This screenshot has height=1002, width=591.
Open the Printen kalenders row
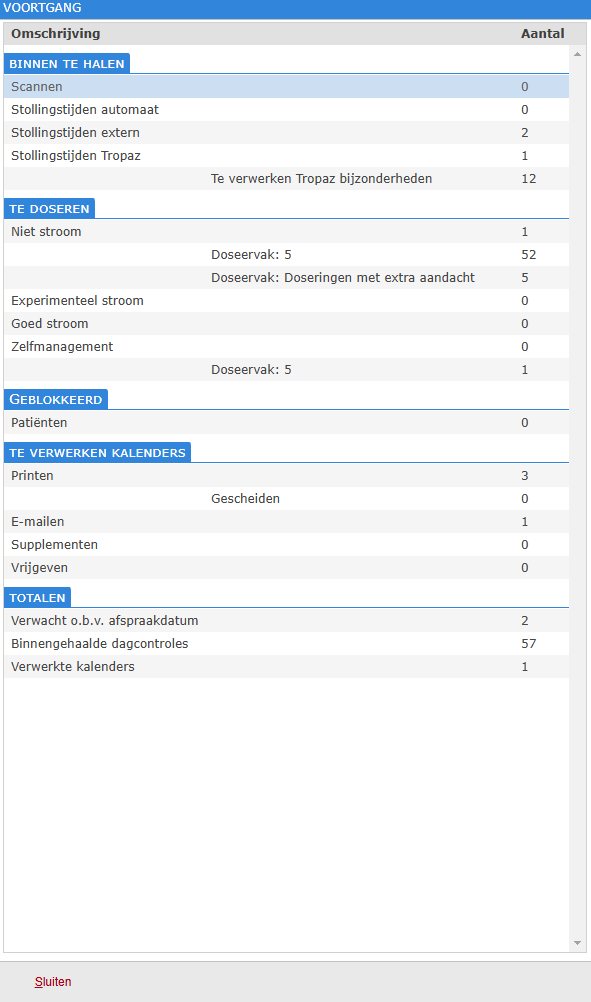point(286,475)
